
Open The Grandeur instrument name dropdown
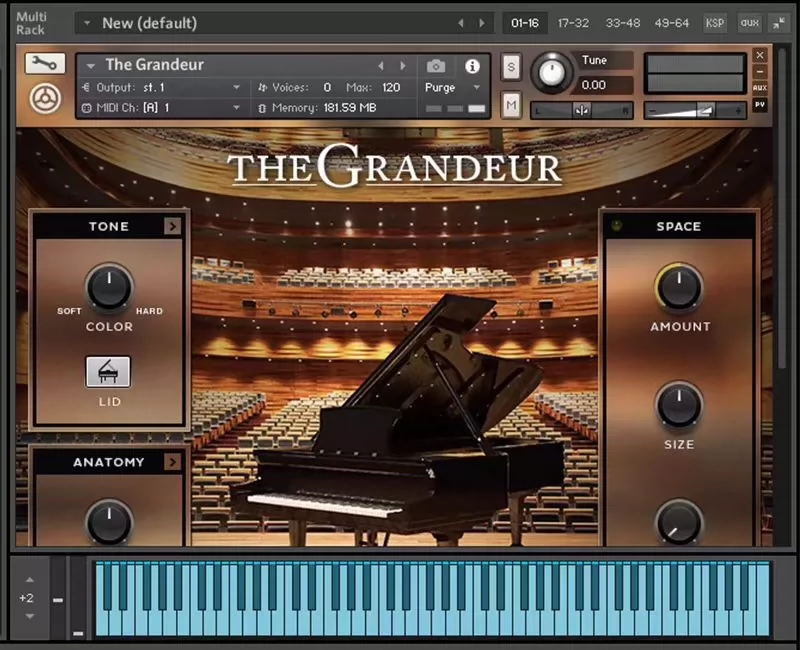point(91,66)
